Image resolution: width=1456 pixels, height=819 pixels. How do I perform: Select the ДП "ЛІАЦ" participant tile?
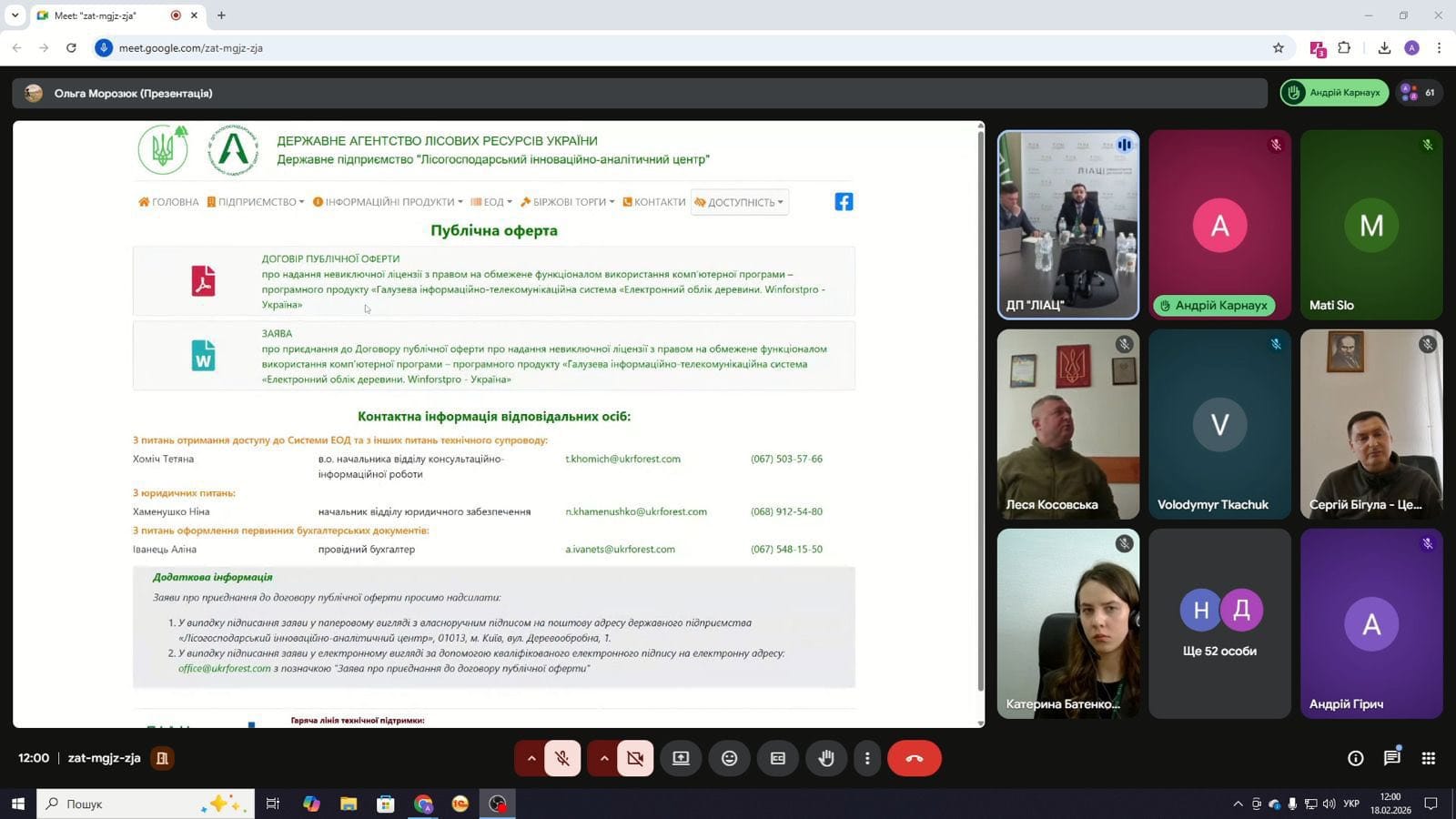1068,225
